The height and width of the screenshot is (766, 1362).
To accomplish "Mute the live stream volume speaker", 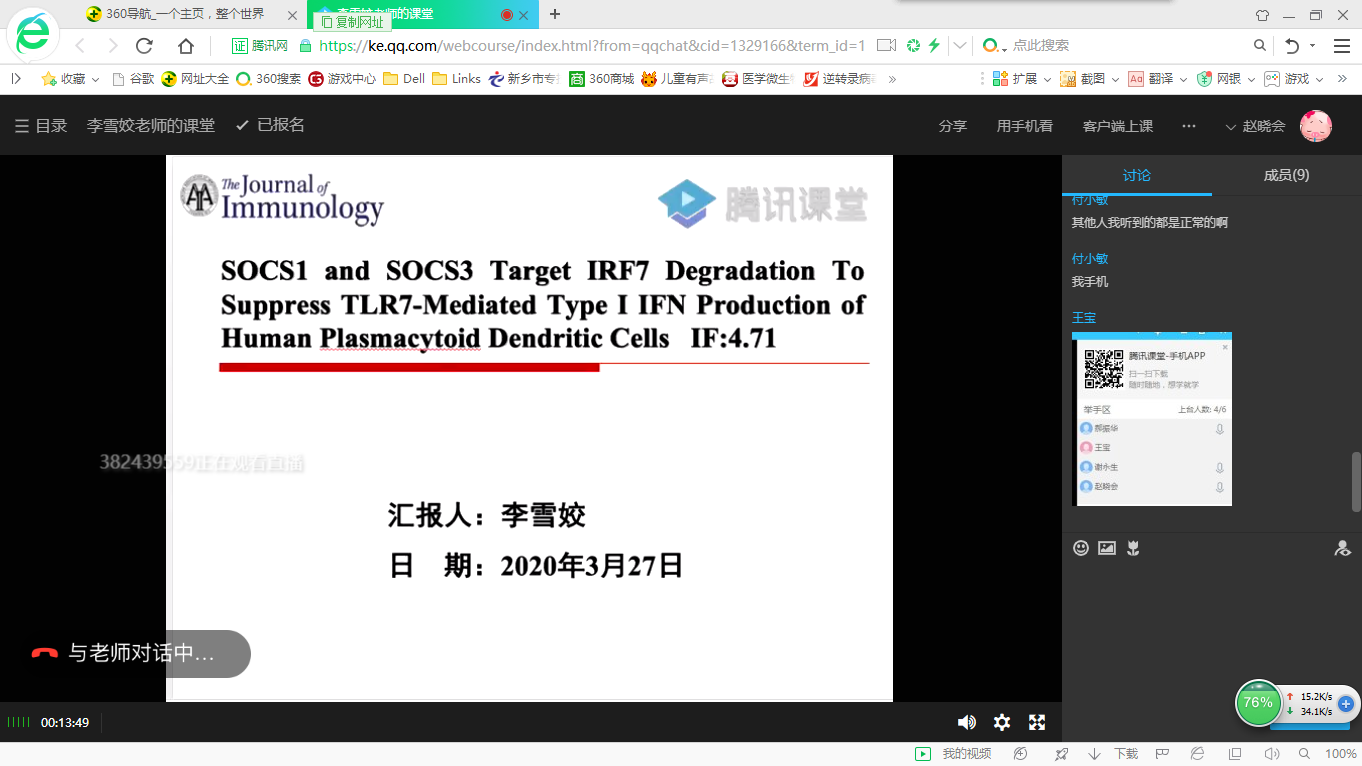I will (966, 722).
